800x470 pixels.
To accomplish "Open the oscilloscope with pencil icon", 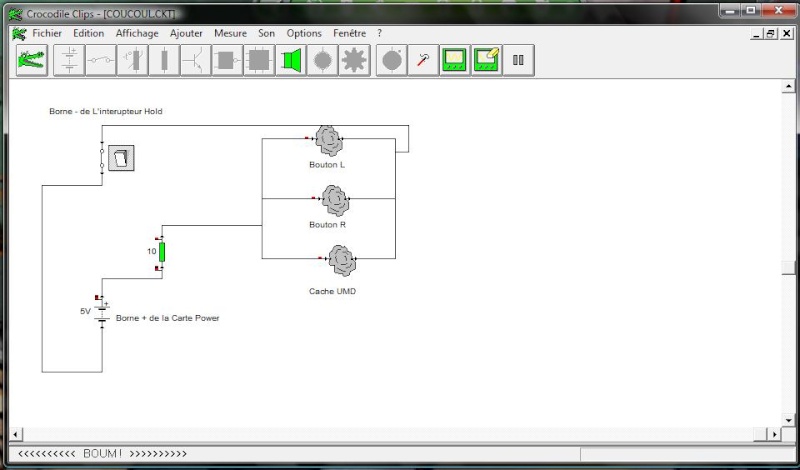I will [486, 60].
